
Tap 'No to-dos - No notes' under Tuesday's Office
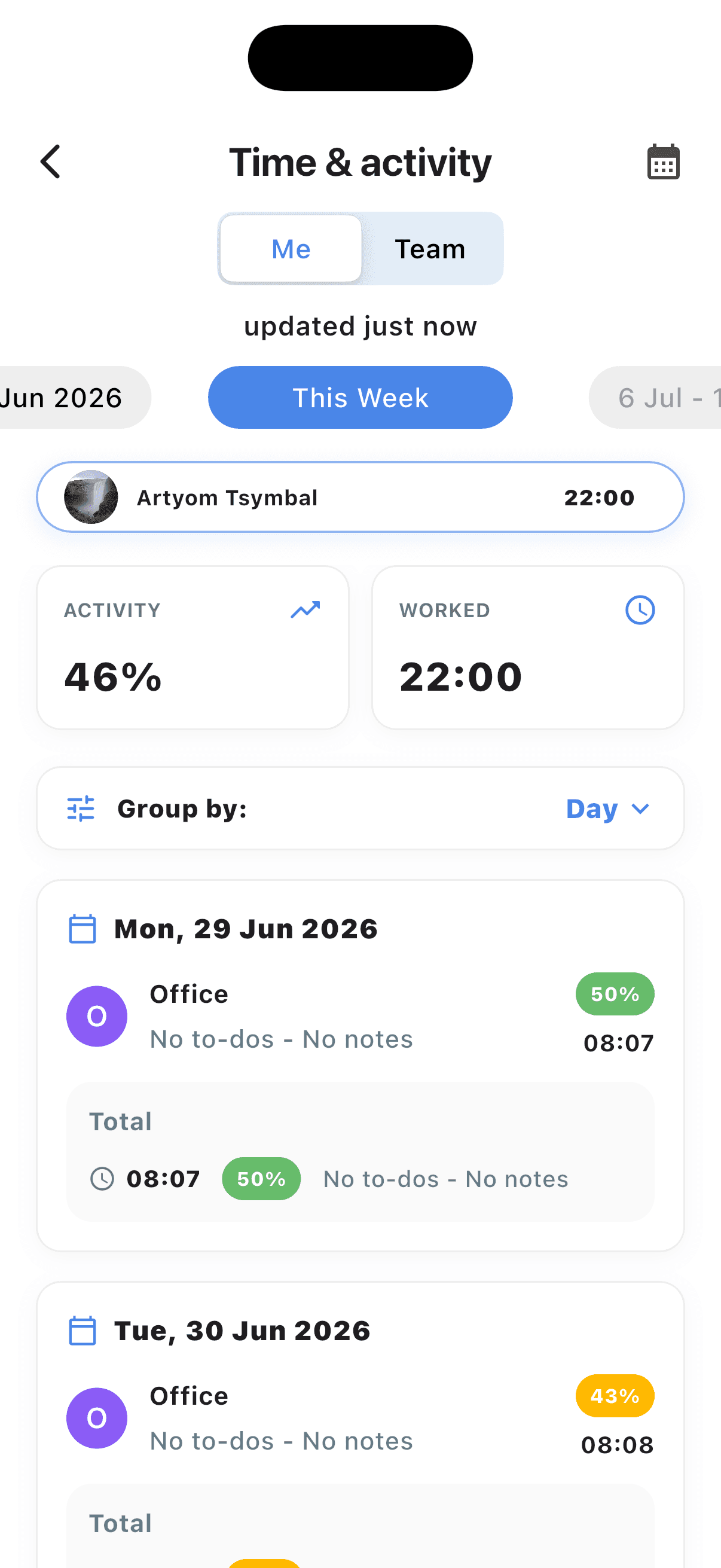click(282, 1441)
